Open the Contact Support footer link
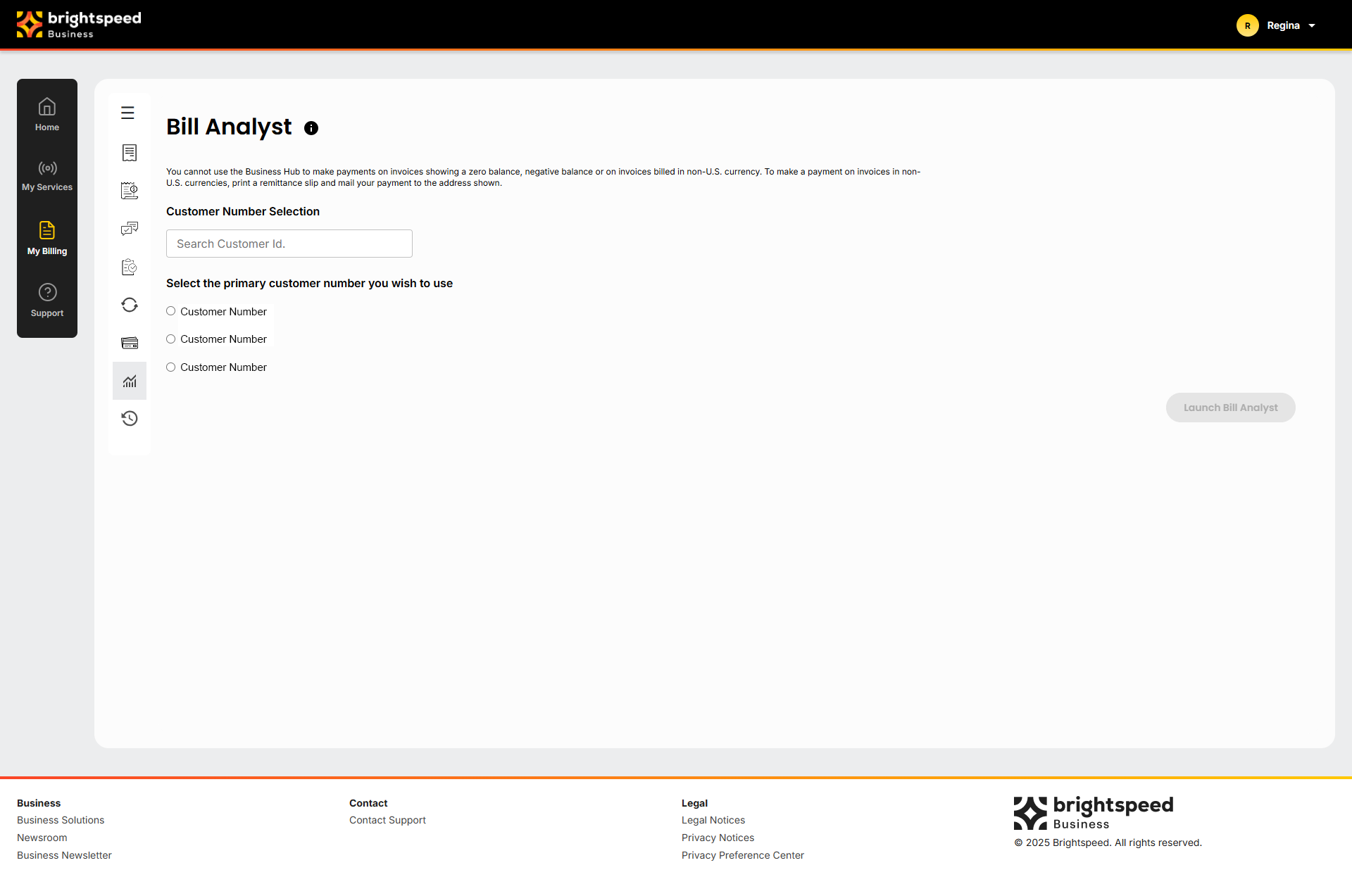 click(387, 820)
